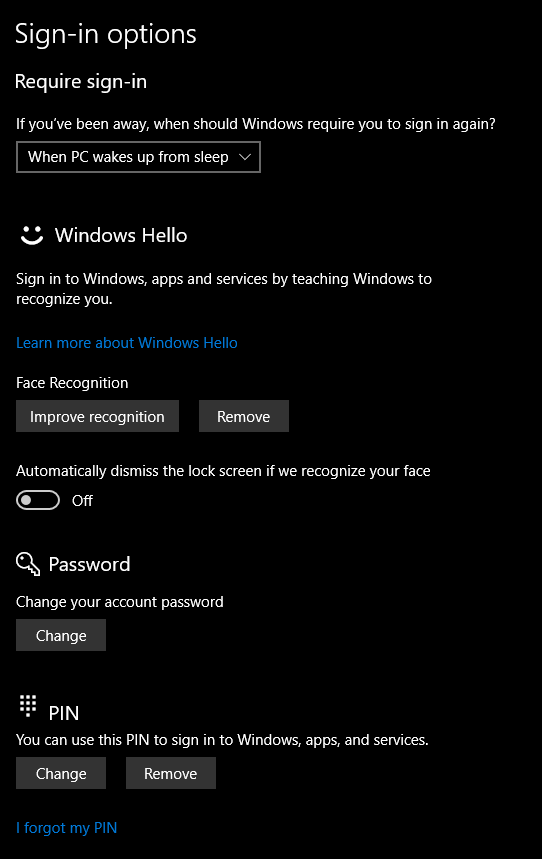Click the Improve recognition button

98,416
